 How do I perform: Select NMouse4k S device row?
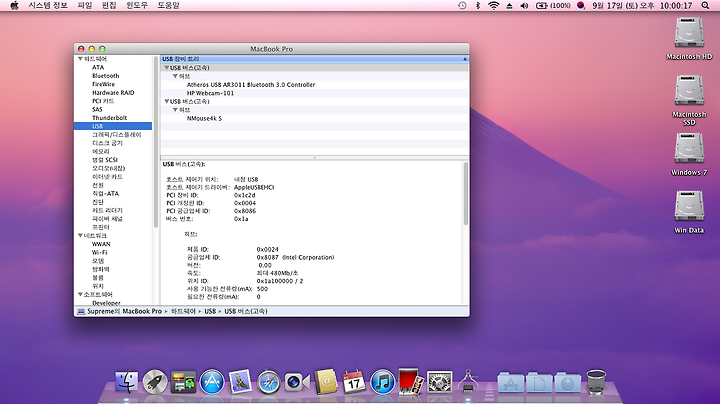204,118
